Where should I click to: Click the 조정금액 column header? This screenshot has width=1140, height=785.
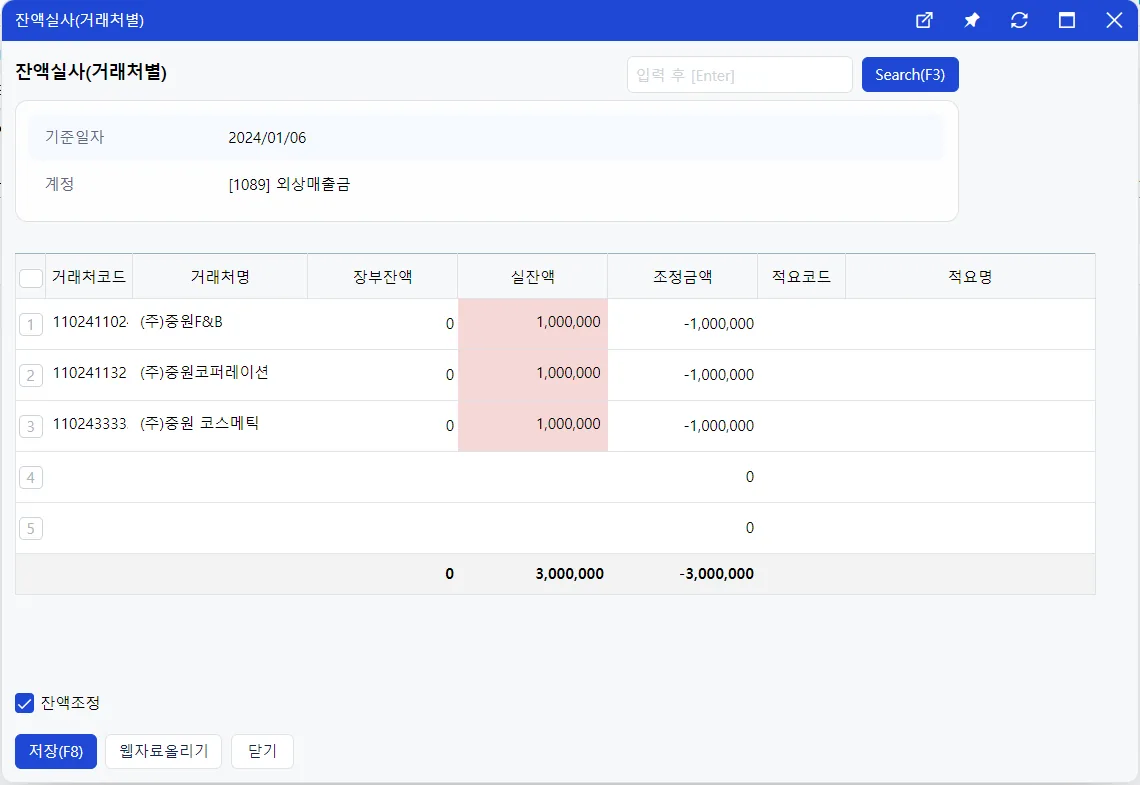pyautogui.click(x=683, y=277)
